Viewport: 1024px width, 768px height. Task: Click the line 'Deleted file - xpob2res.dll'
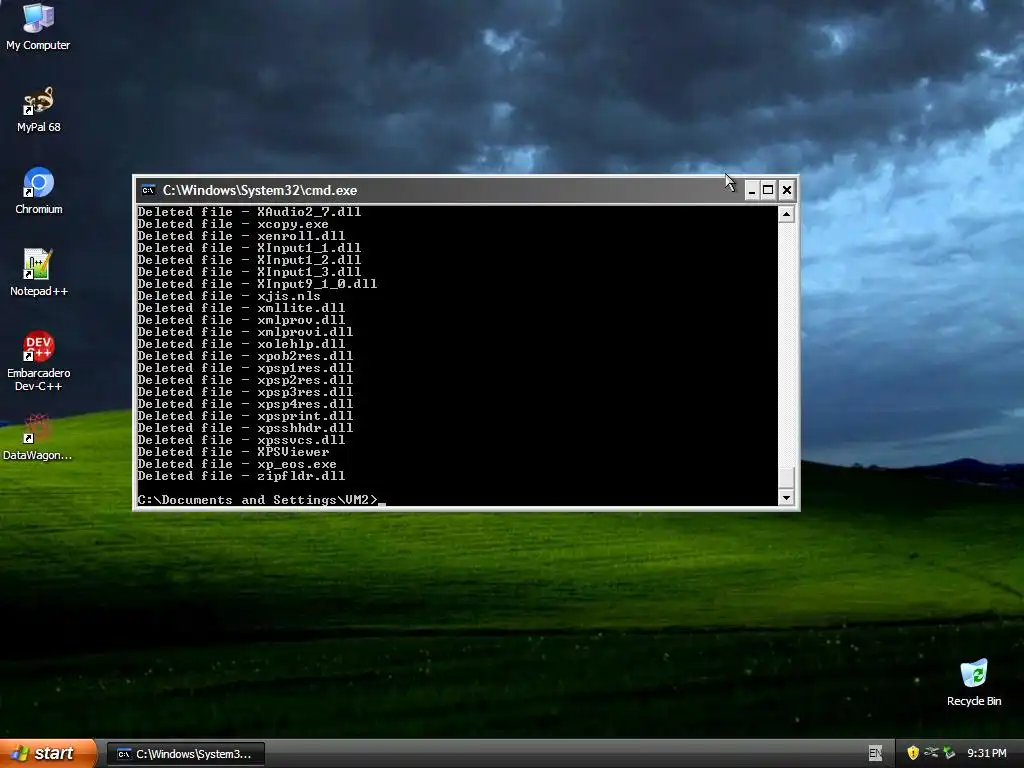click(245, 356)
